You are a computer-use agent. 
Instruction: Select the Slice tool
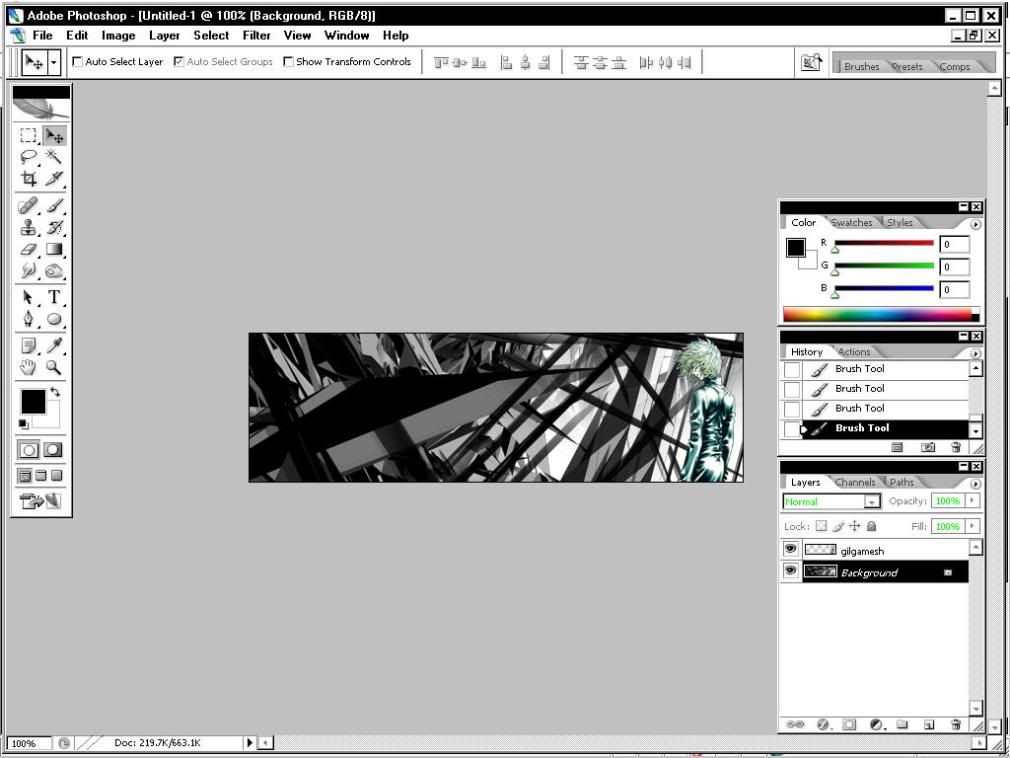point(54,178)
